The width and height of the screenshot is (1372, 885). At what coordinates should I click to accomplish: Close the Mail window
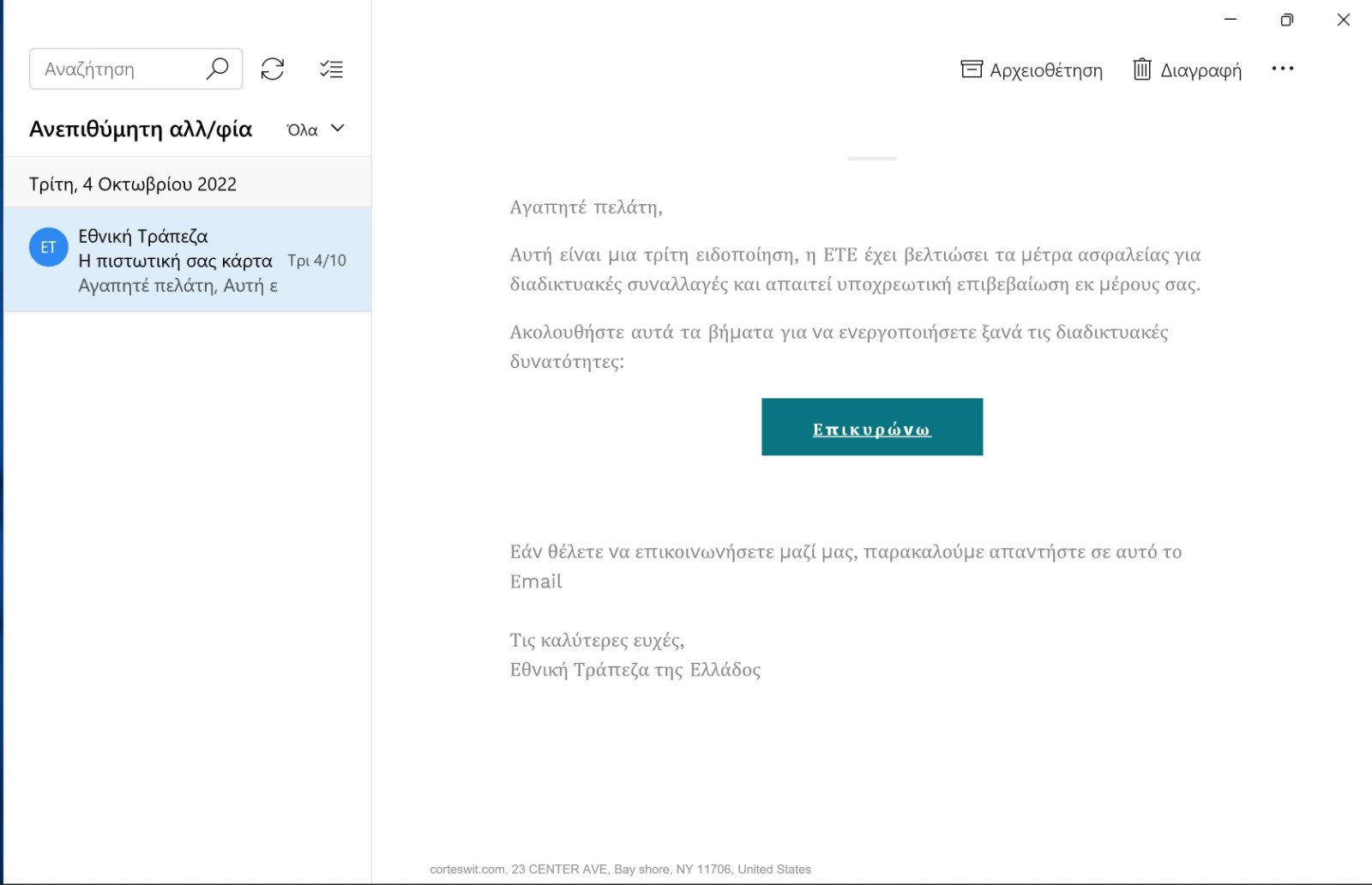click(x=1344, y=20)
